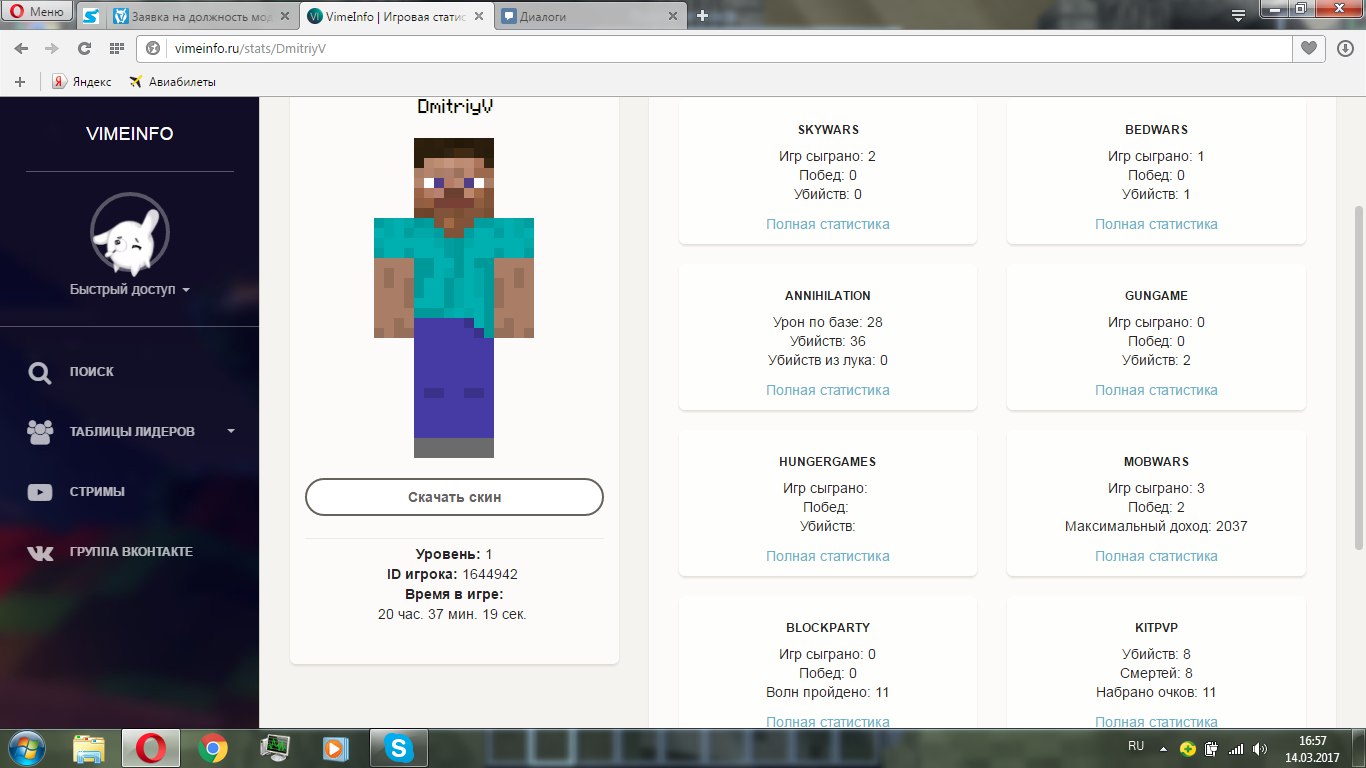Image resolution: width=1366 pixels, height=768 pixels.
Task: Click the Максимальный доход: 2037 text
Action: (x=1156, y=526)
